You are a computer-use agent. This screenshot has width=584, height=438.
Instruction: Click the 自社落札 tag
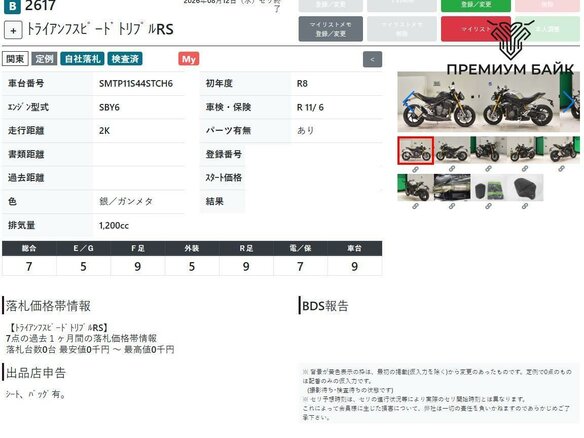tap(82, 59)
